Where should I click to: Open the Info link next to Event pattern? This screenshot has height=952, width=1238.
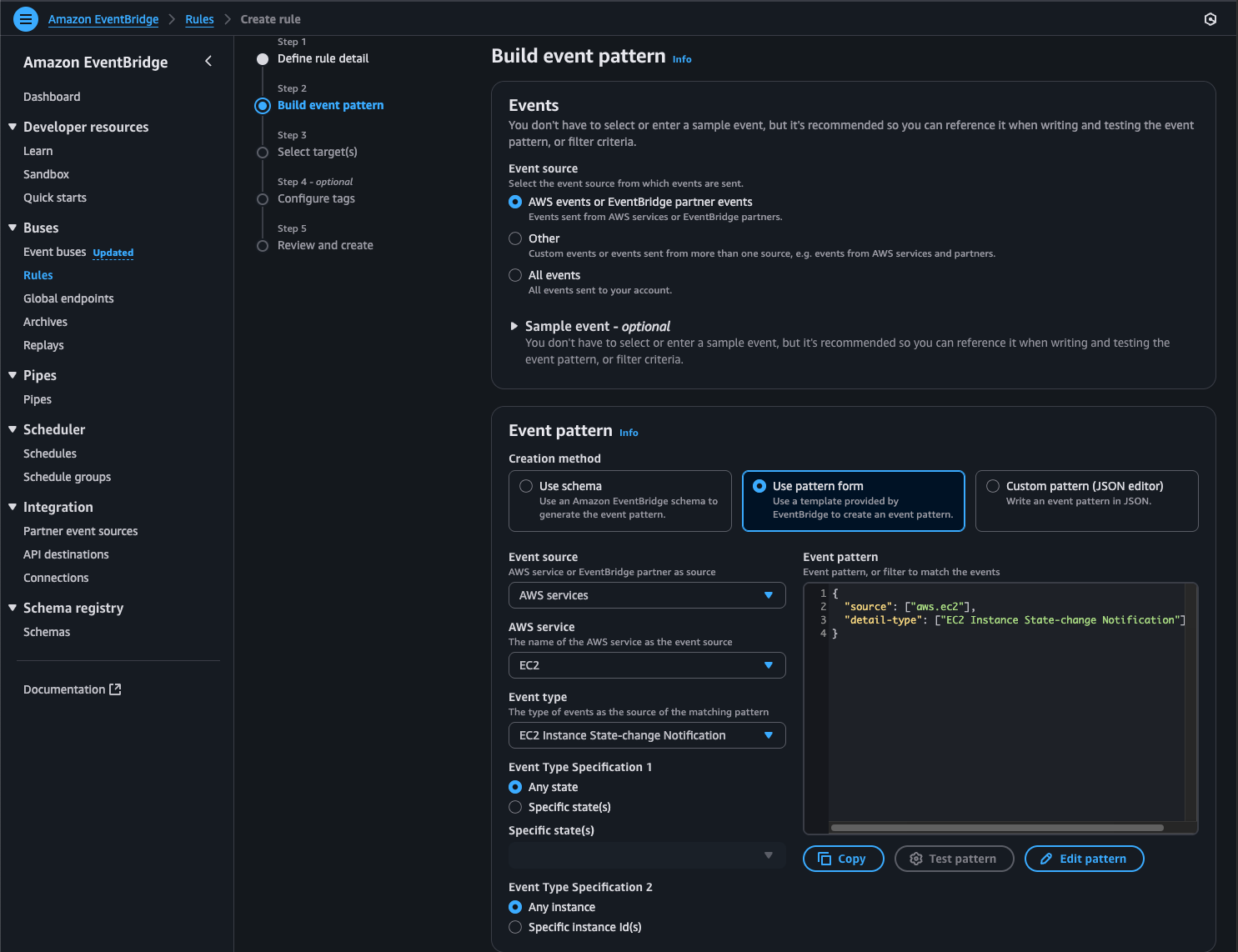pos(629,433)
